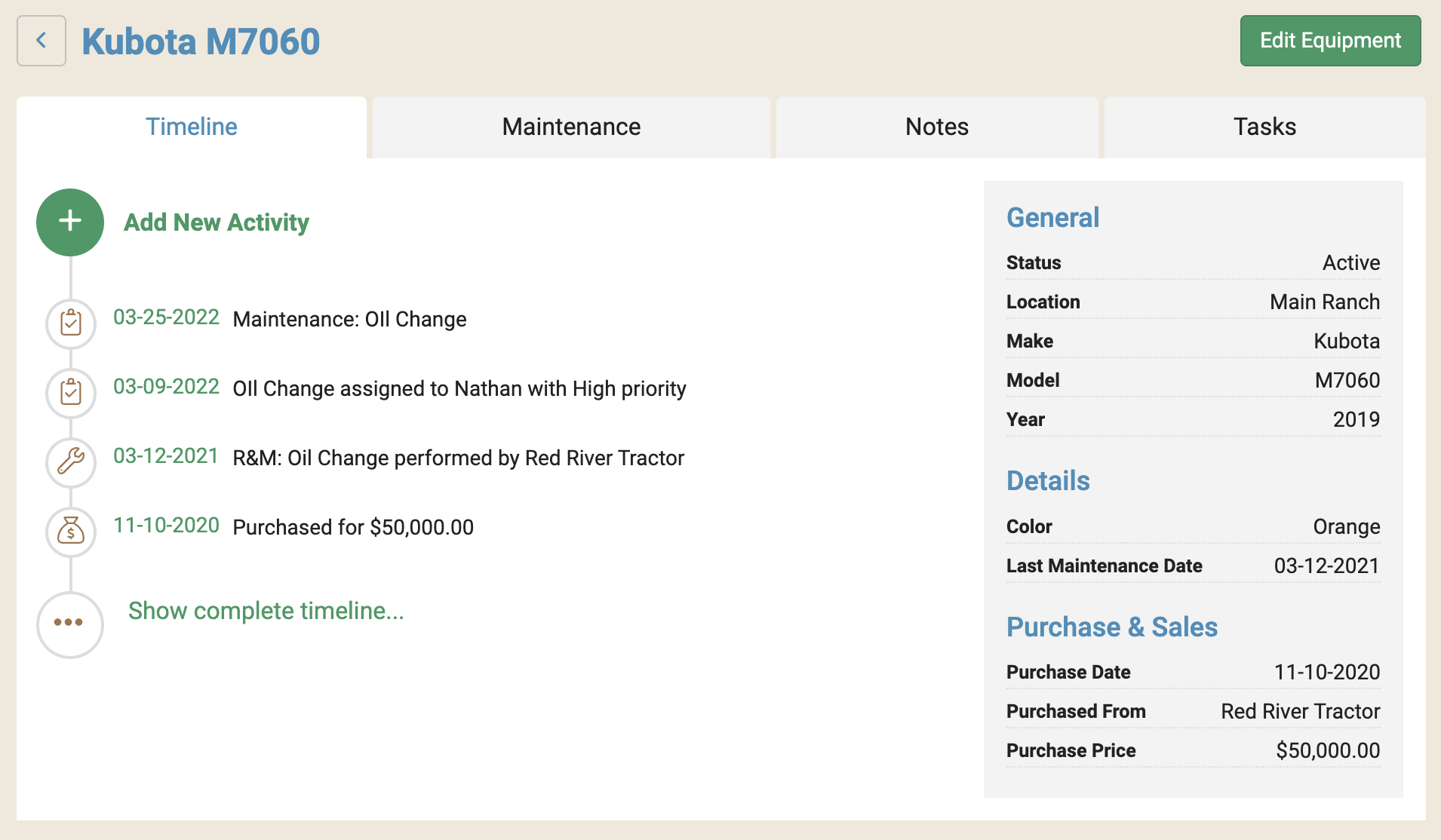The width and height of the screenshot is (1441, 840).
Task: Select the Last Maintenance Date value 03-12-2021
Action: point(1326,566)
